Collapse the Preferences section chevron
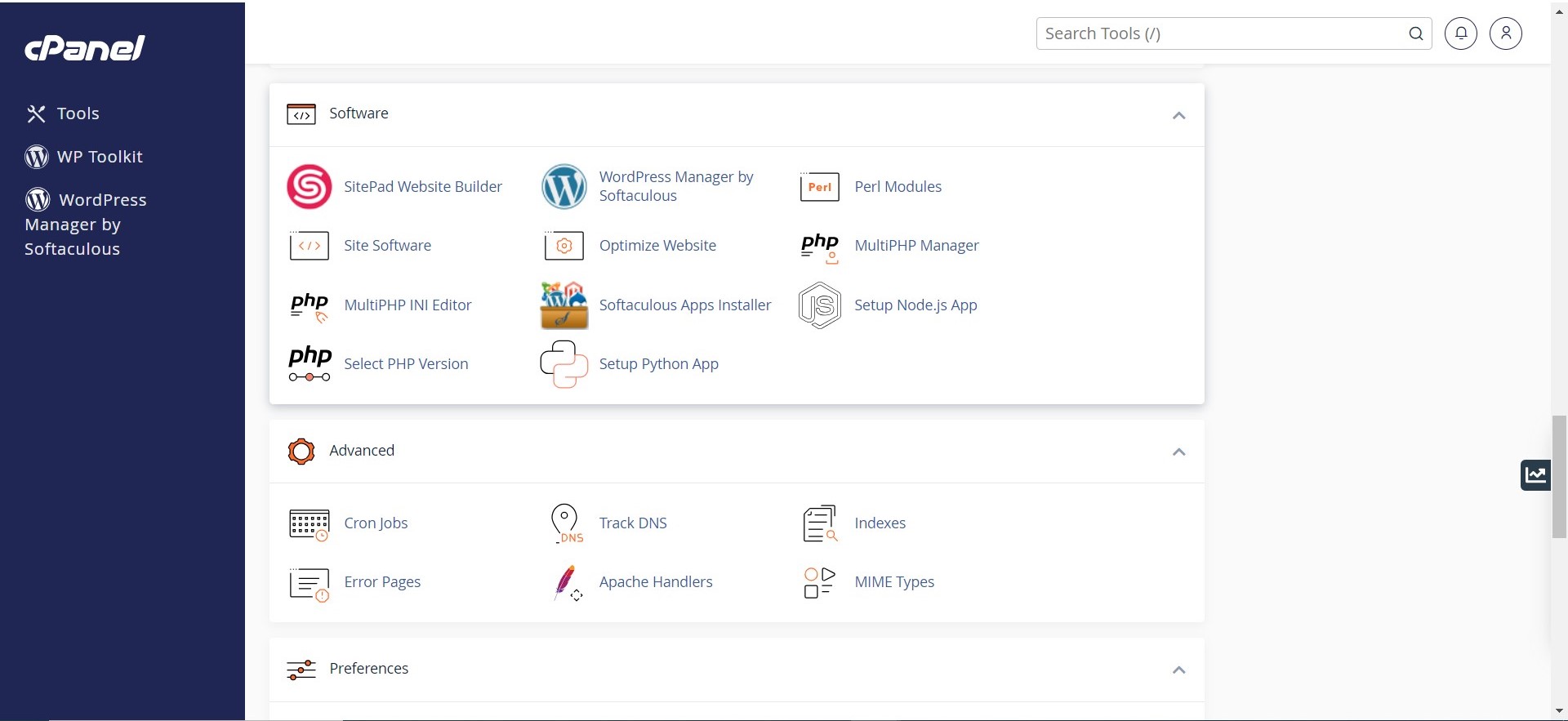Screen dimensions: 1568x721 click(x=1178, y=670)
